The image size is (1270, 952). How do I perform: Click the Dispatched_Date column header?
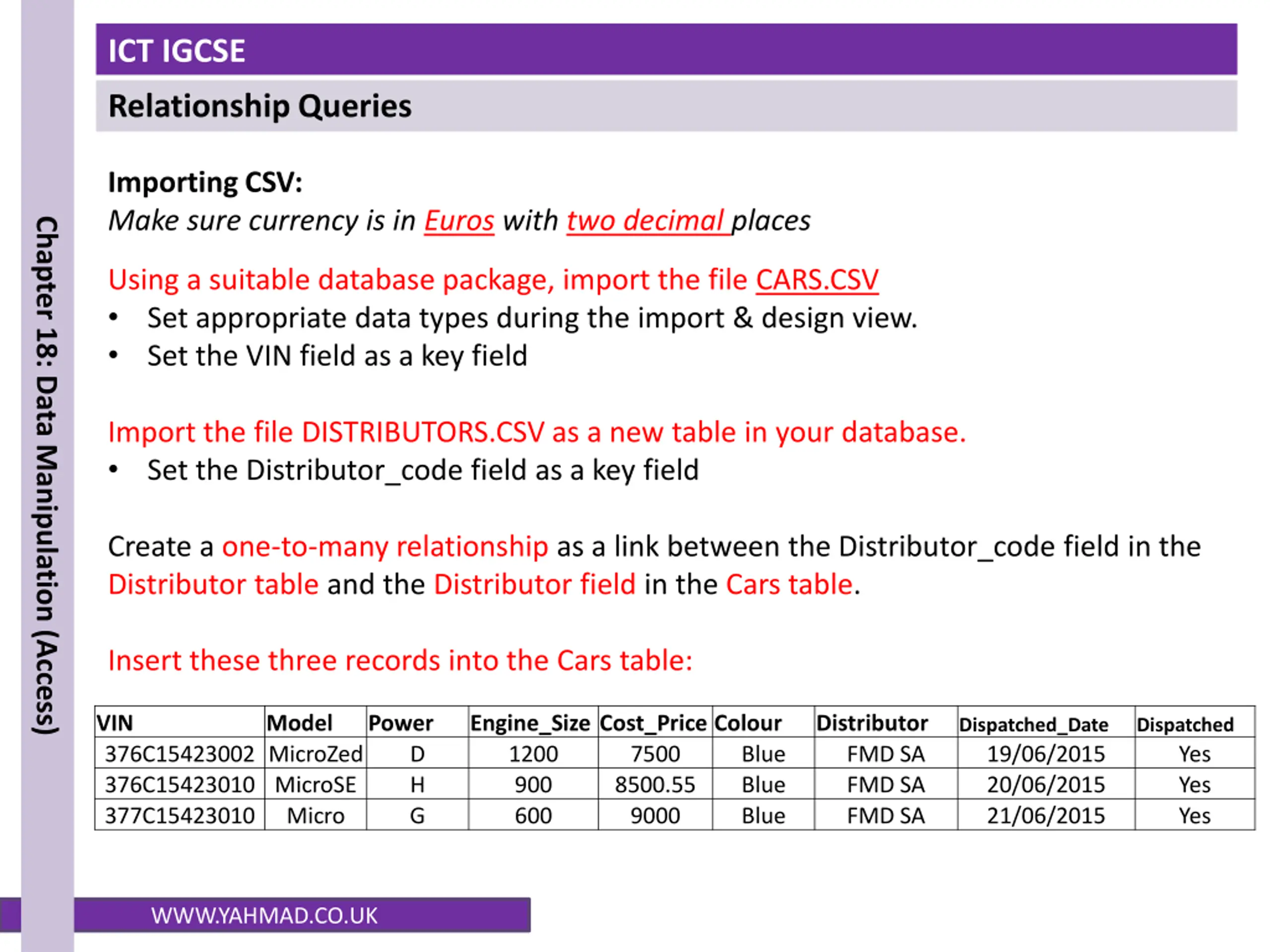[x=1045, y=722]
